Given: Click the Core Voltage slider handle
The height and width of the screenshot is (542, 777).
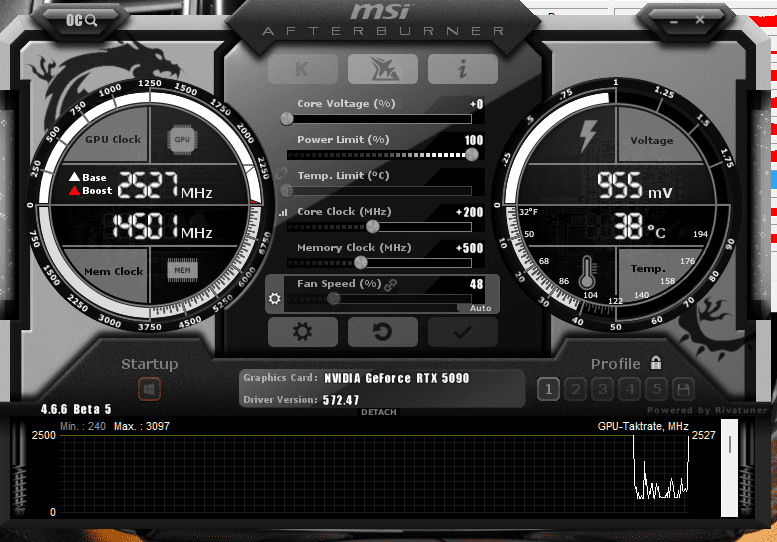Looking at the screenshot, I should 287,119.
